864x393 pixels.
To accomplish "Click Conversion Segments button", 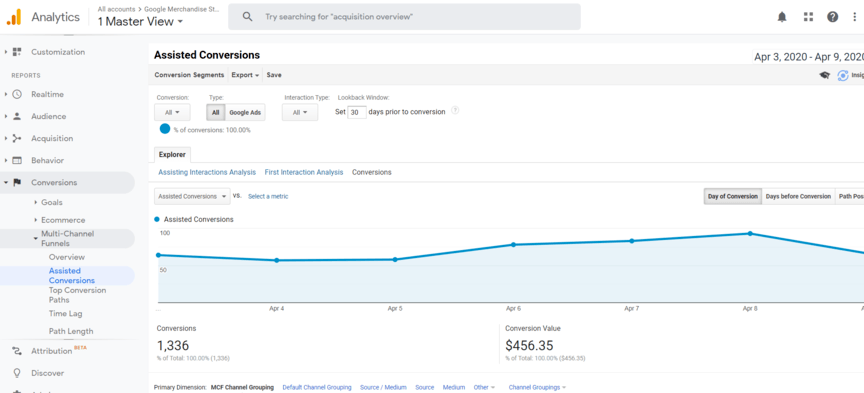I will (x=190, y=75).
